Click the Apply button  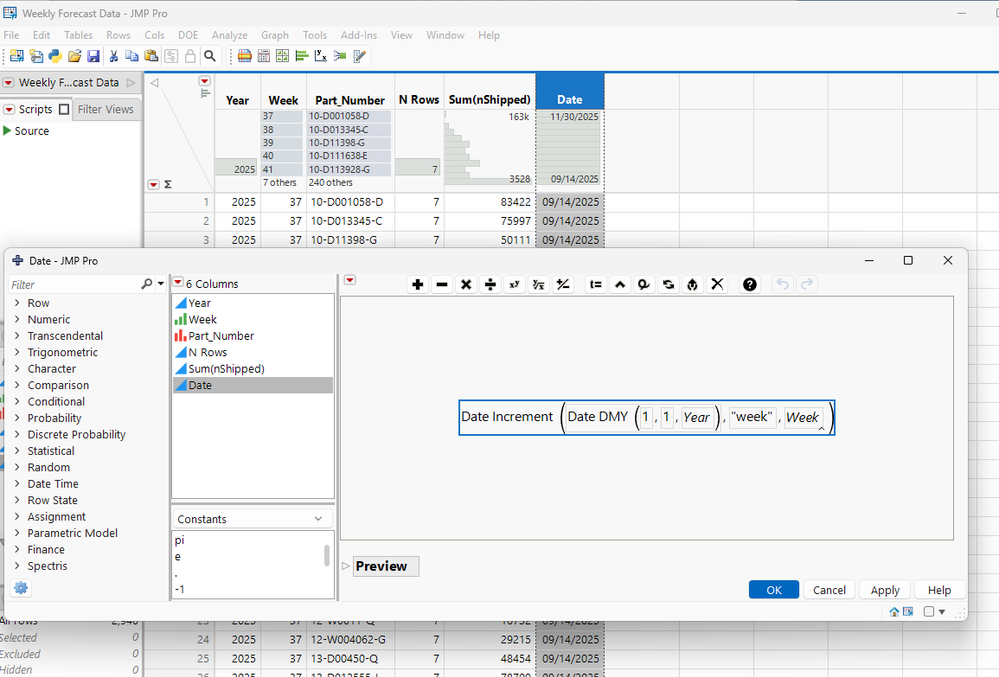[884, 590]
